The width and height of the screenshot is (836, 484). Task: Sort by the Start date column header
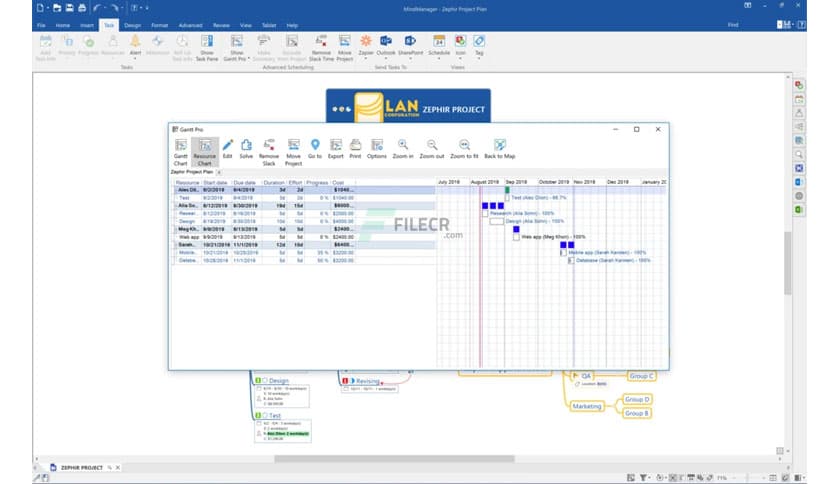(215, 182)
